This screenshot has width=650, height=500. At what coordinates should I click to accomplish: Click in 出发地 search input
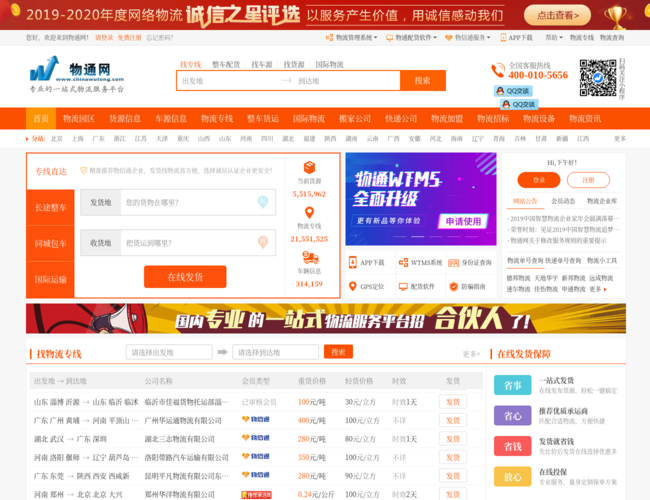pos(228,81)
